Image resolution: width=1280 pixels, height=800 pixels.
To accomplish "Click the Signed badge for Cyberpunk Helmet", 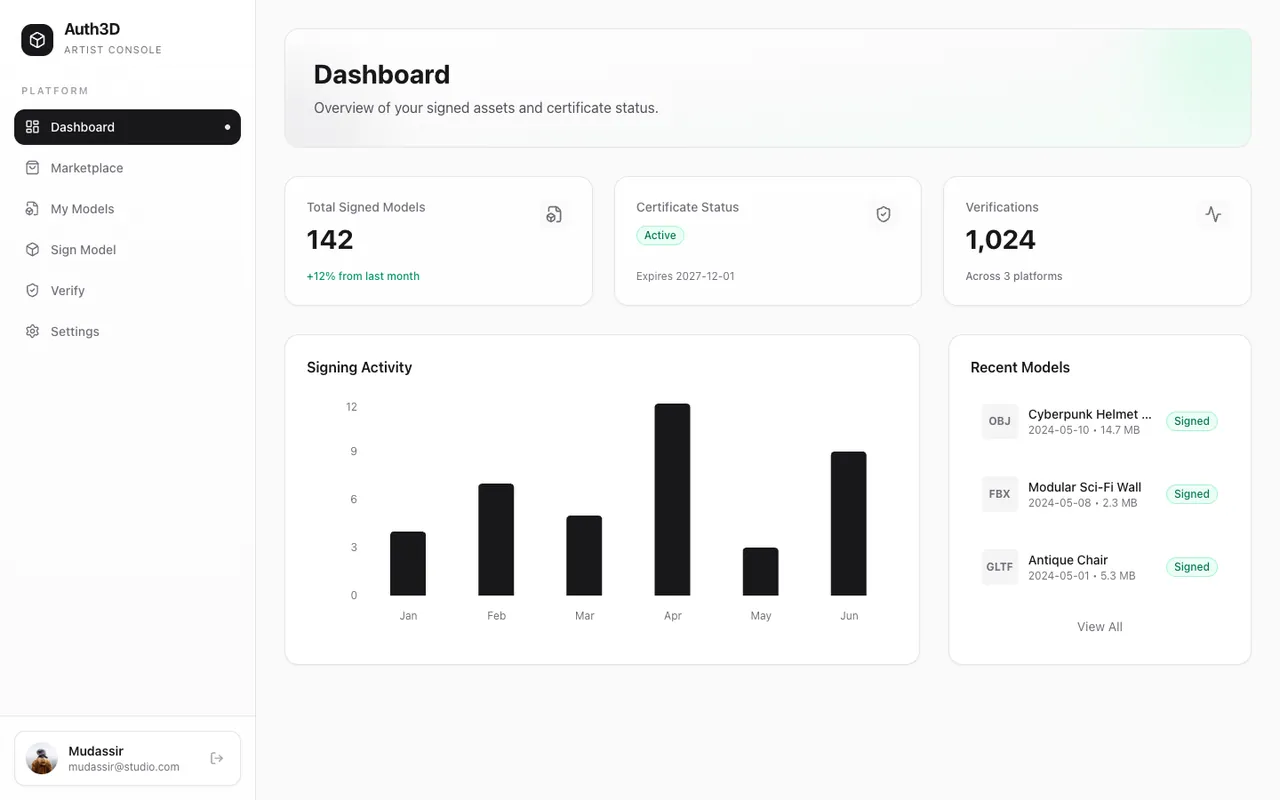I will pos(1192,421).
